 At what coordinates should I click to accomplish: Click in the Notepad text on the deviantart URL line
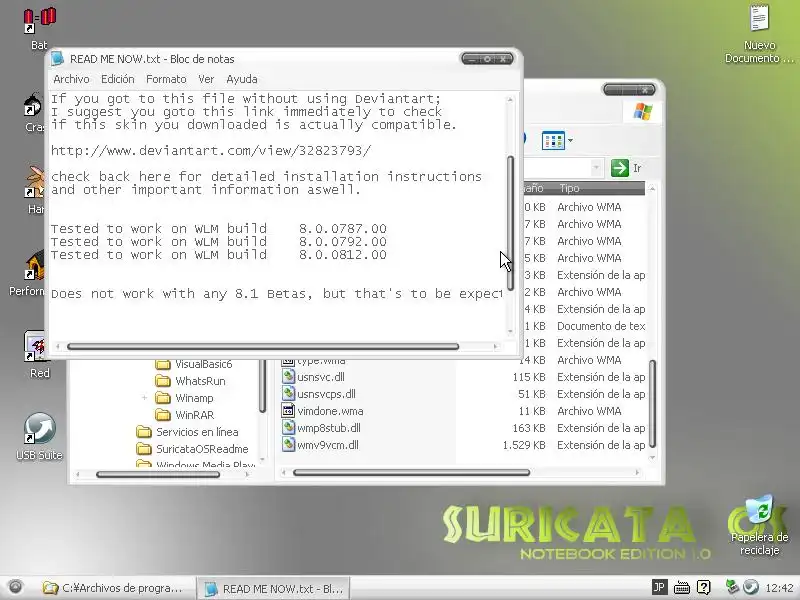[x=211, y=151]
